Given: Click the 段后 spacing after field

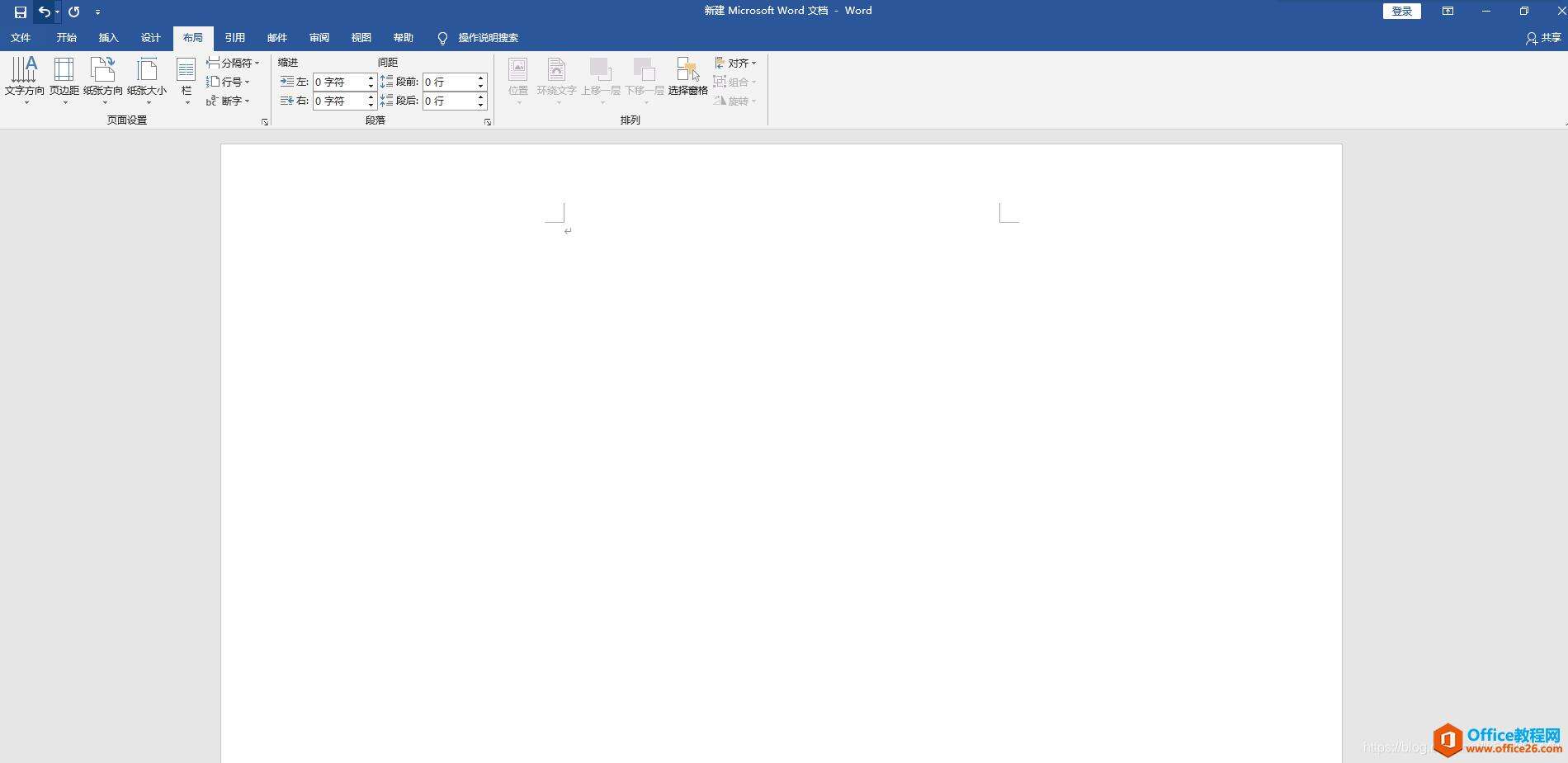Looking at the screenshot, I should coord(449,101).
